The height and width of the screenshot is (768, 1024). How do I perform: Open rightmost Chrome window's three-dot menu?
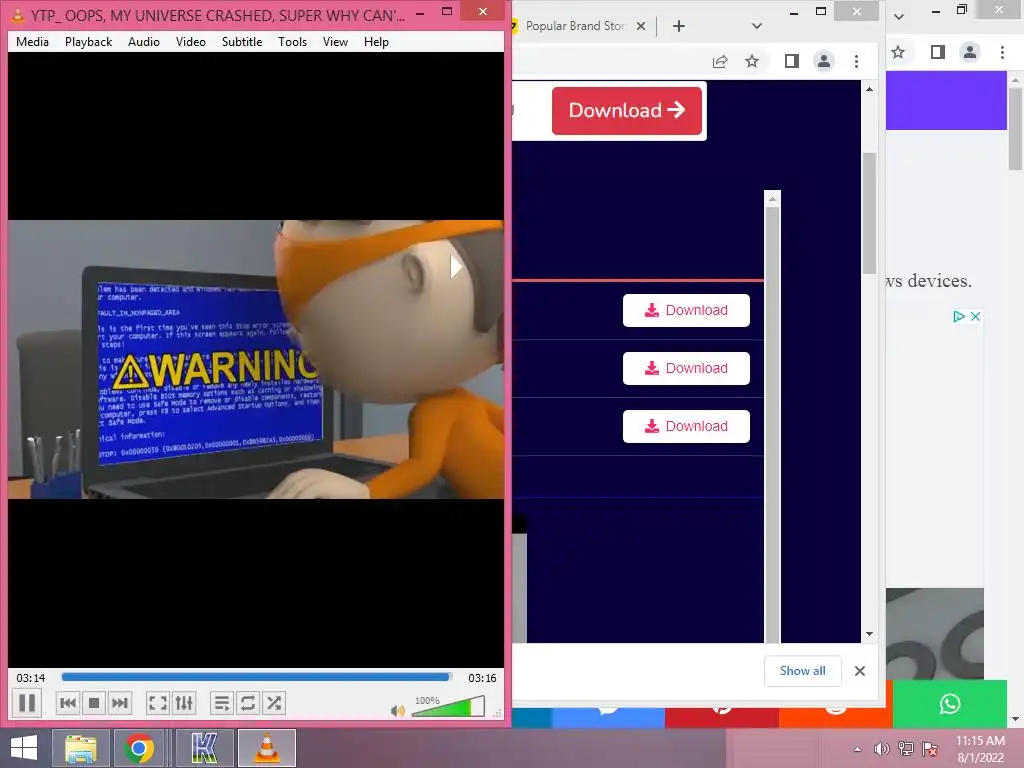point(1002,52)
